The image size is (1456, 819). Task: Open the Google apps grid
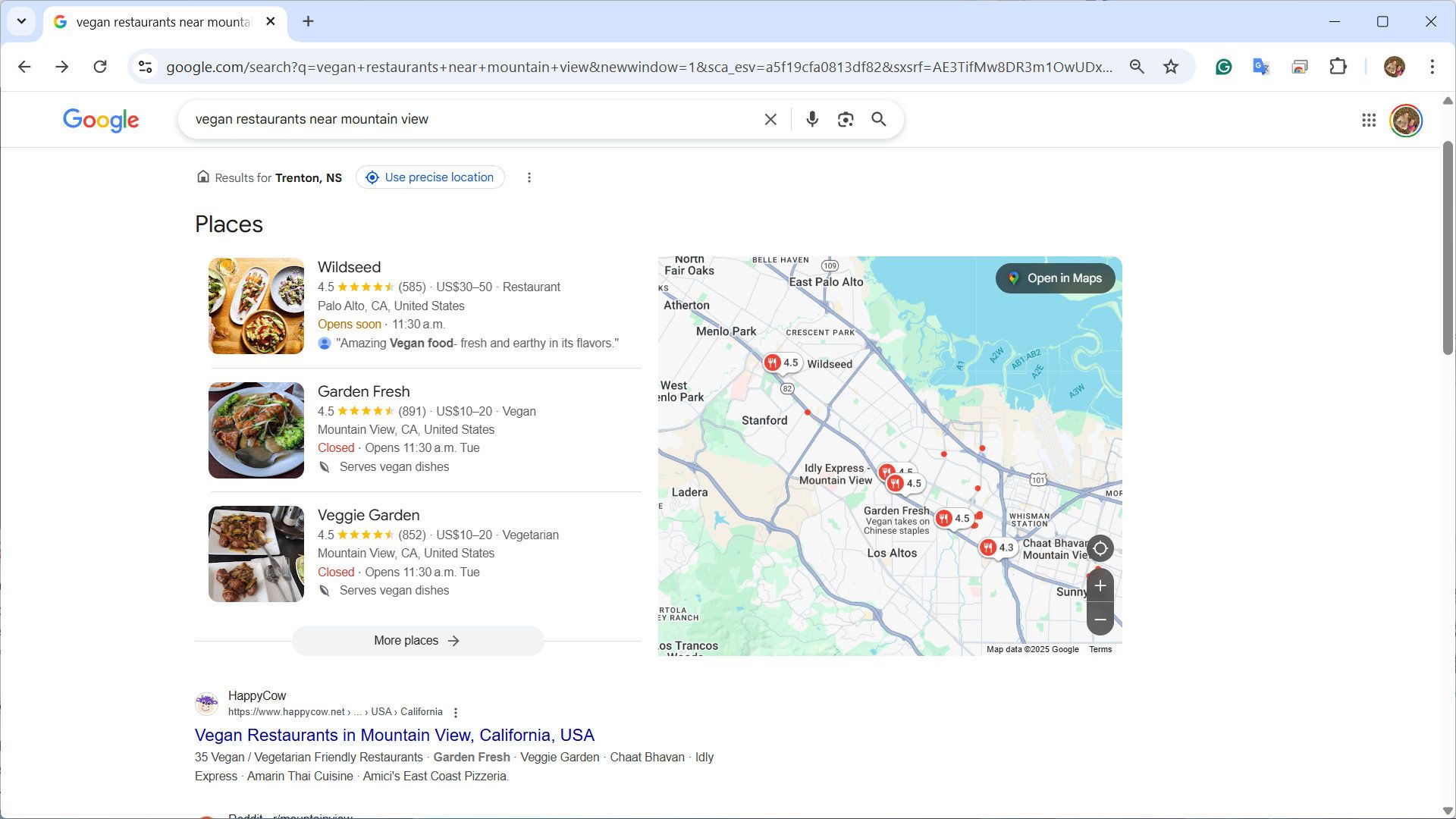pos(1367,120)
